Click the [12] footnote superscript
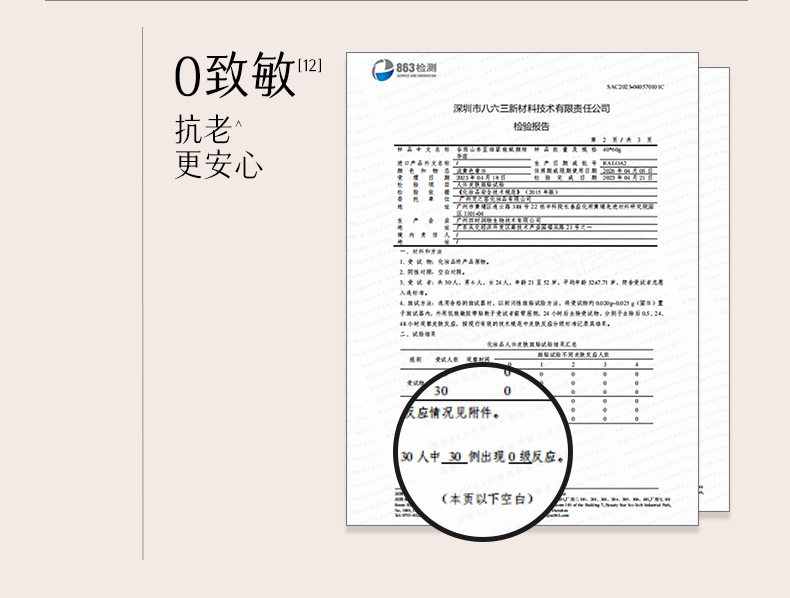Image resolution: width=790 pixels, height=598 pixels. point(310,65)
